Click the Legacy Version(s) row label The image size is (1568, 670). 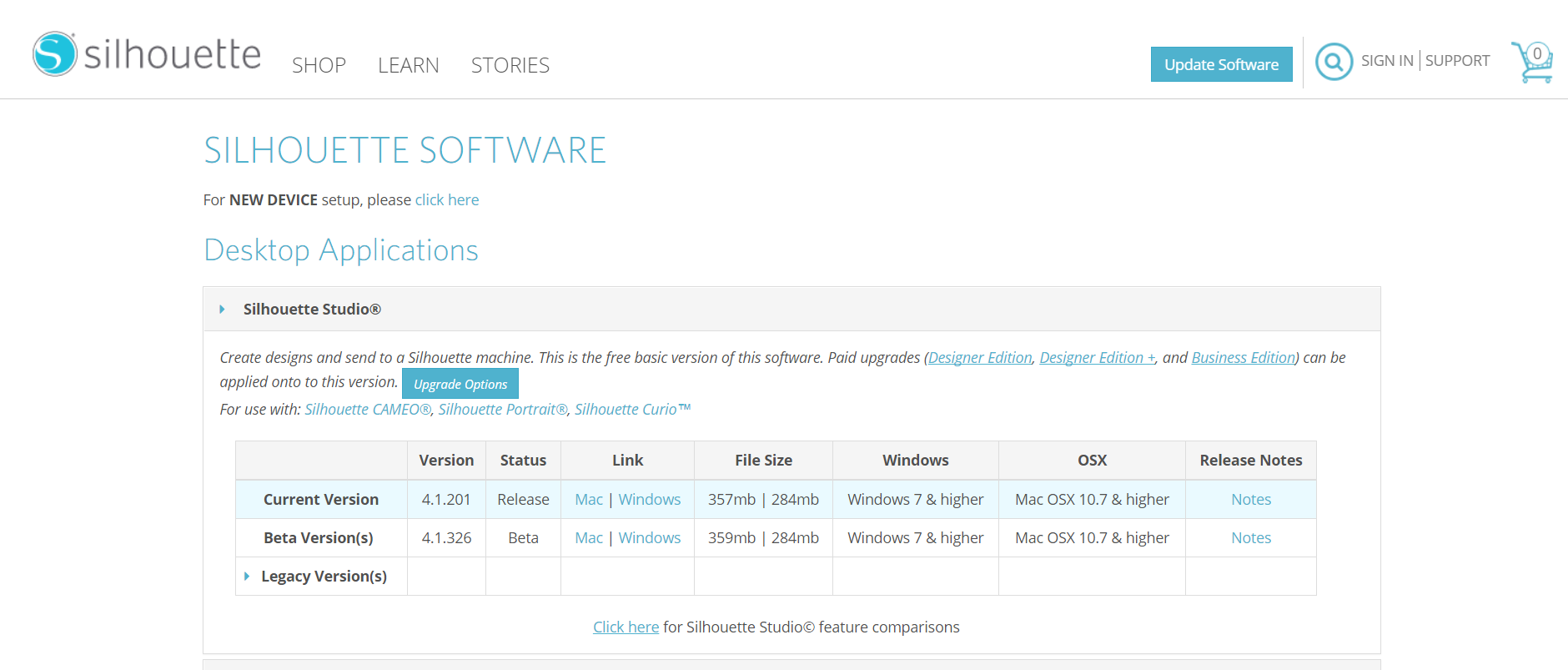pos(324,577)
